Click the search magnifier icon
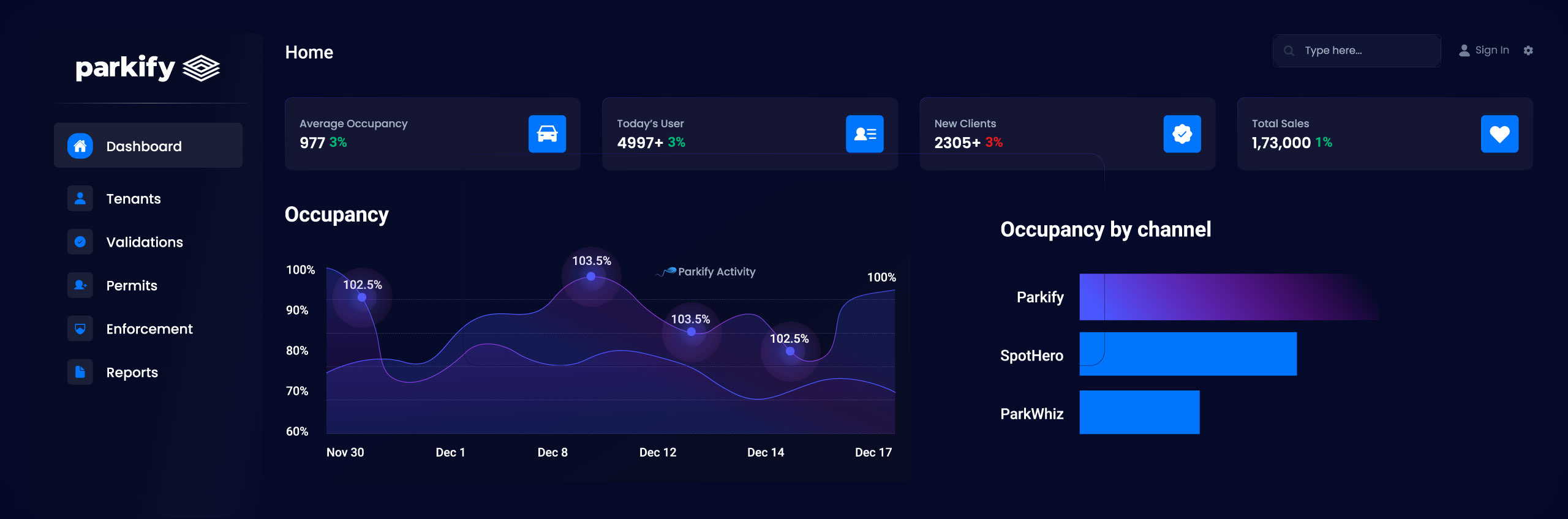The height and width of the screenshot is (519, 1568). [x=1289, y=51]
